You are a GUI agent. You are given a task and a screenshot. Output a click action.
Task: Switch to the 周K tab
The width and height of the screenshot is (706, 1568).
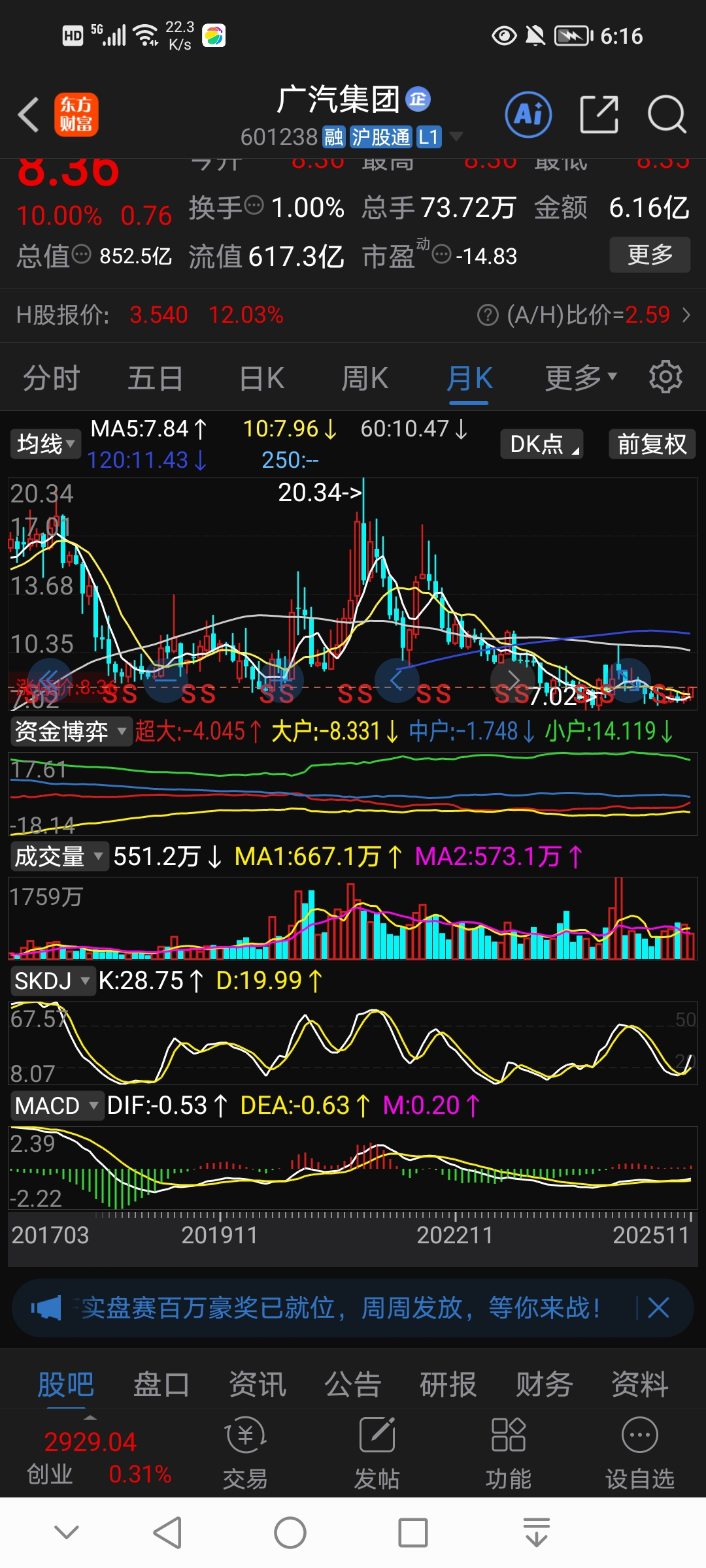pos(365,378)
